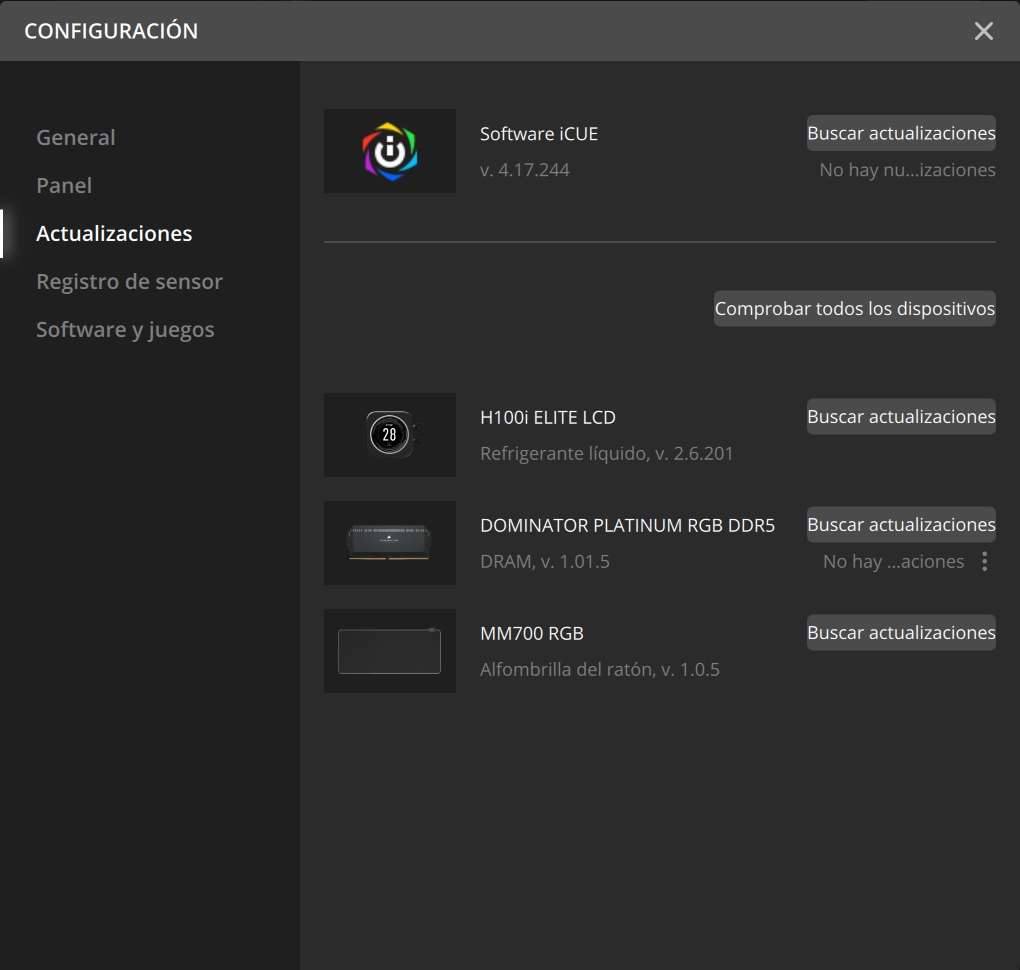Search updates for DOMINATOR PLATINUM RGB DDR5

click(x=901, y=524)
